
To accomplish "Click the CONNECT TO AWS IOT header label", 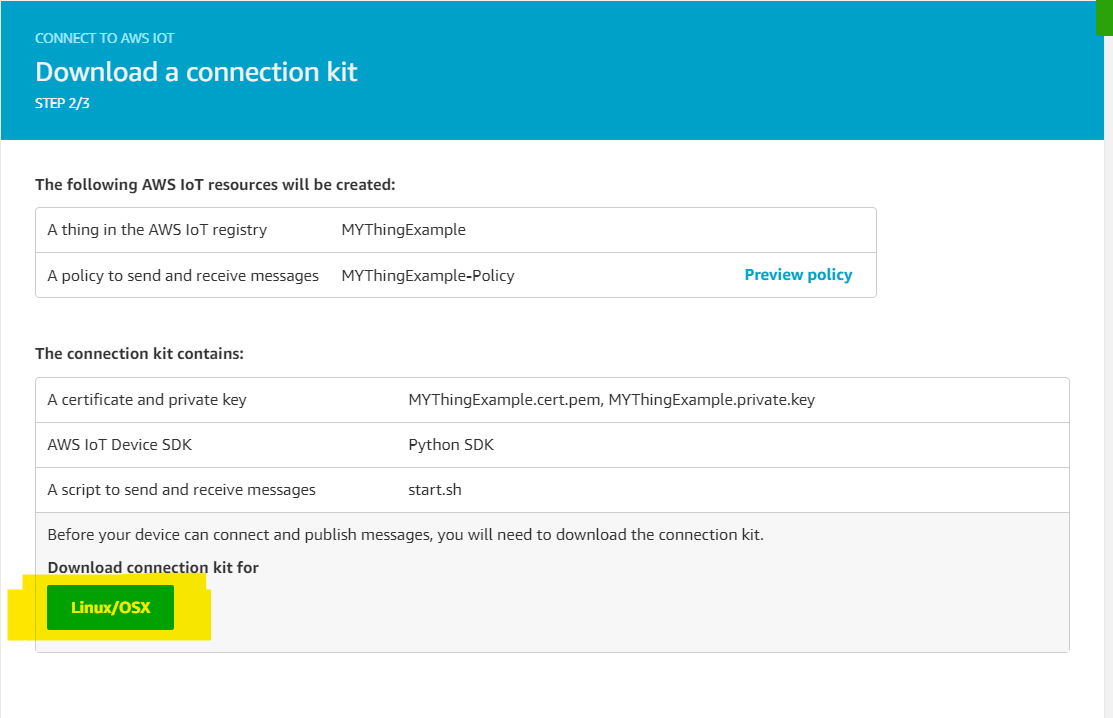I will click(105, 38).
